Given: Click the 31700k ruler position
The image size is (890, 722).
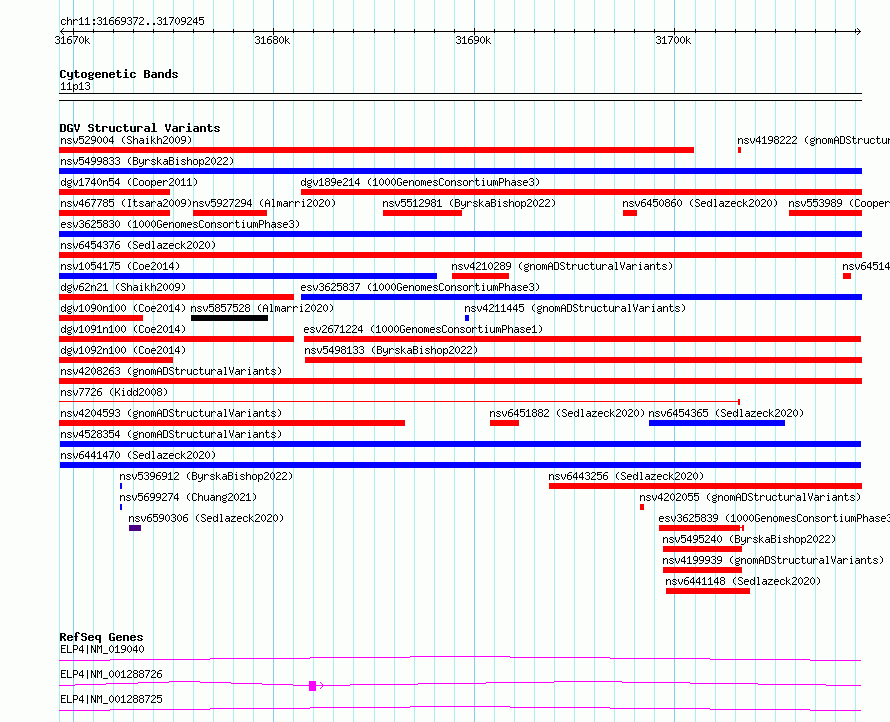Looking at the screenshot, I should [673, 40].
